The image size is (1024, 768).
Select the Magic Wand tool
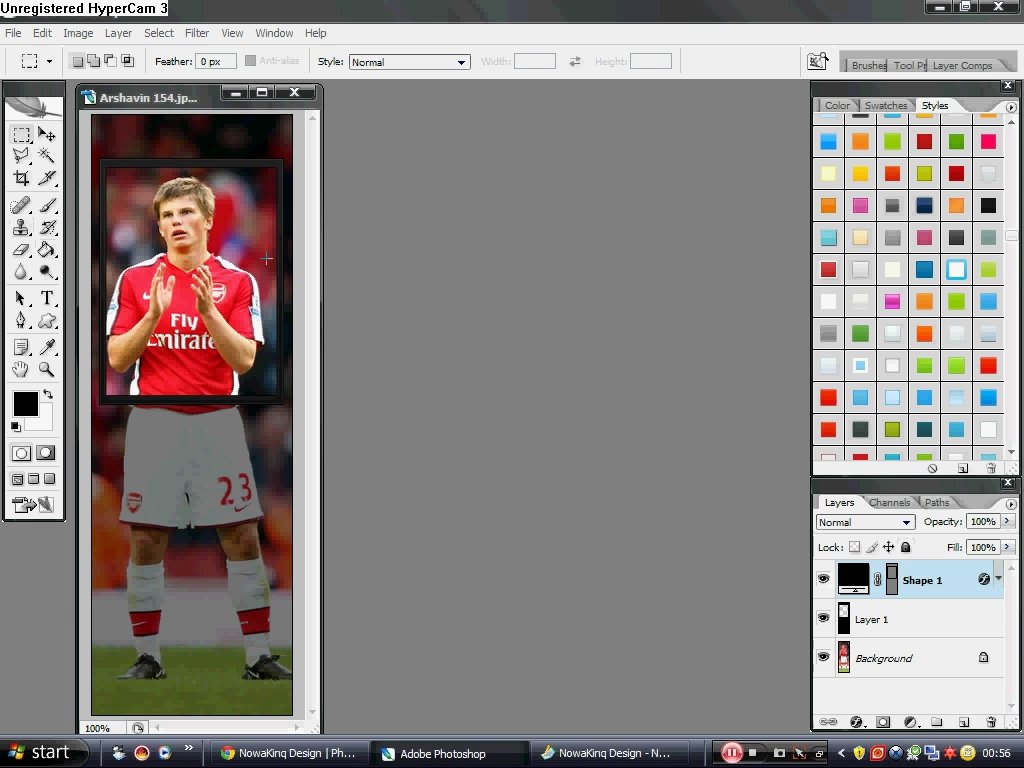point(46,155)
